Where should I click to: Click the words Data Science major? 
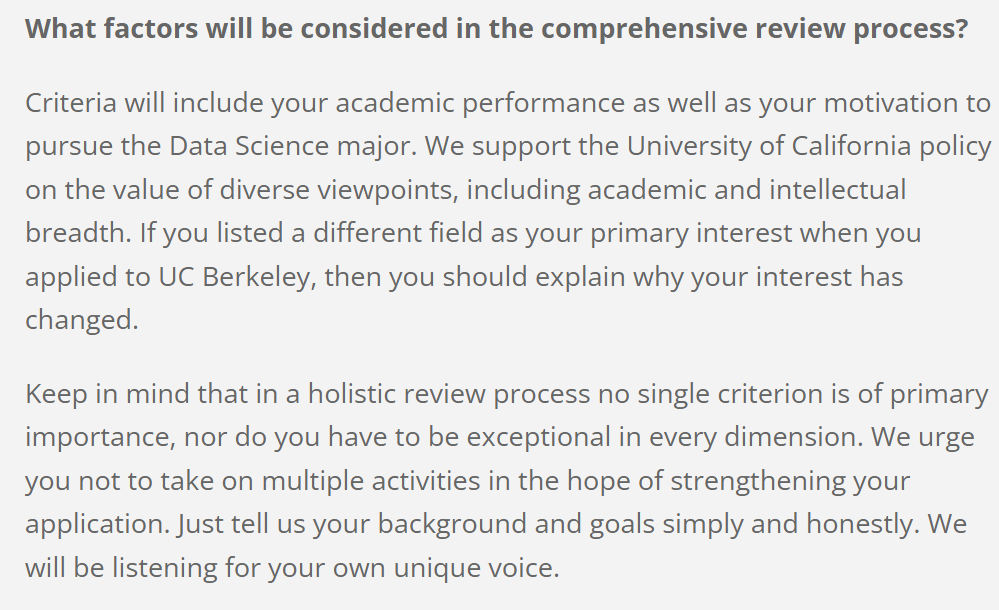(292, 146)
